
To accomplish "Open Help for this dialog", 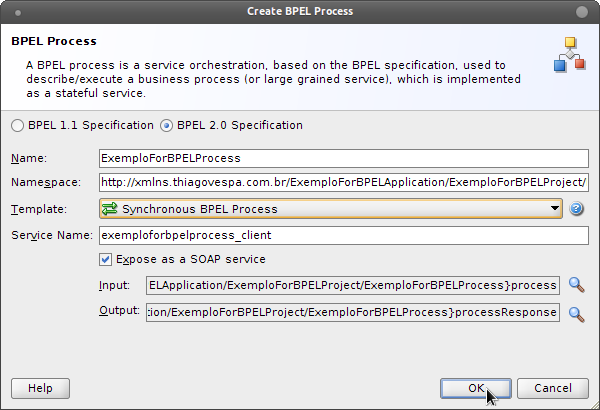I will 41,389.
